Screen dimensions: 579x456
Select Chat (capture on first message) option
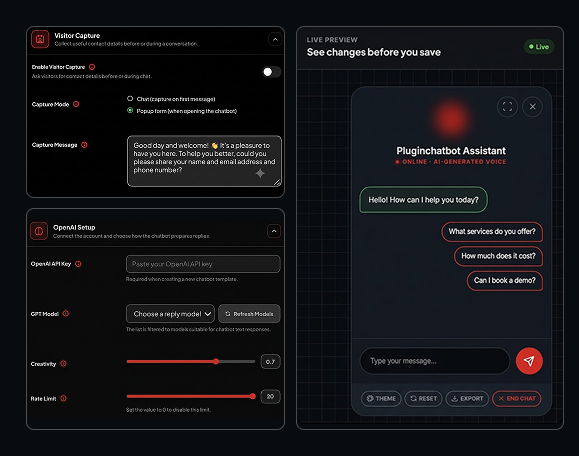click(130, 99)
